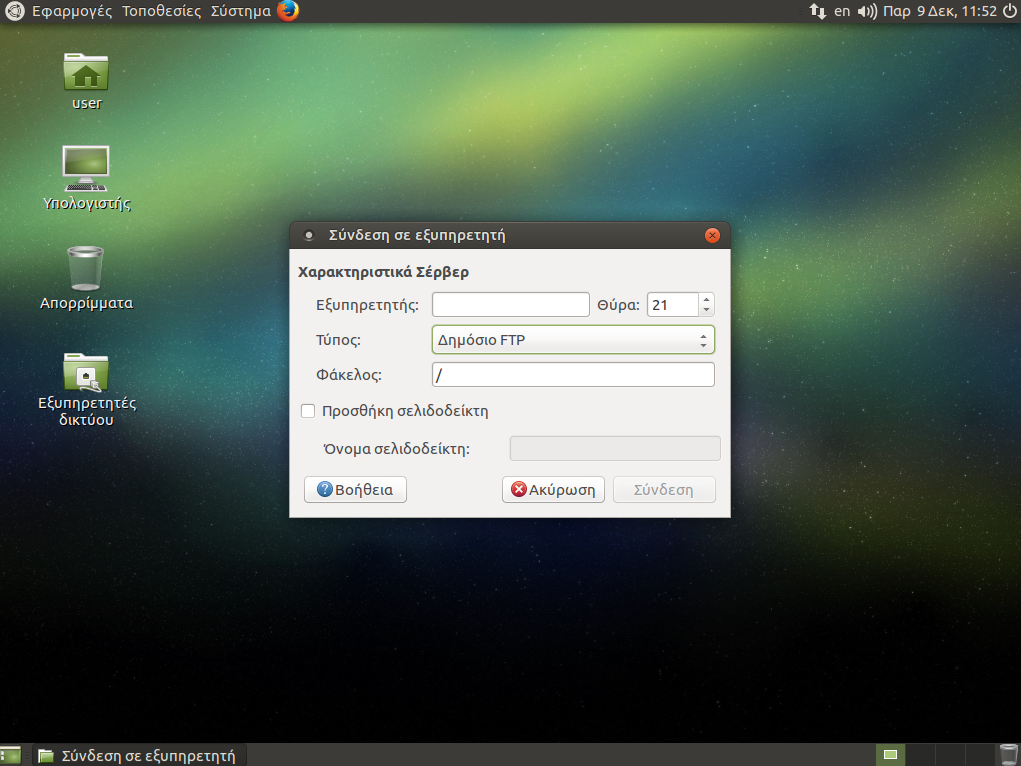
Task: Enable the Προσθήκη σελιδοδείκτη checkbox
Action: [309, 411]
